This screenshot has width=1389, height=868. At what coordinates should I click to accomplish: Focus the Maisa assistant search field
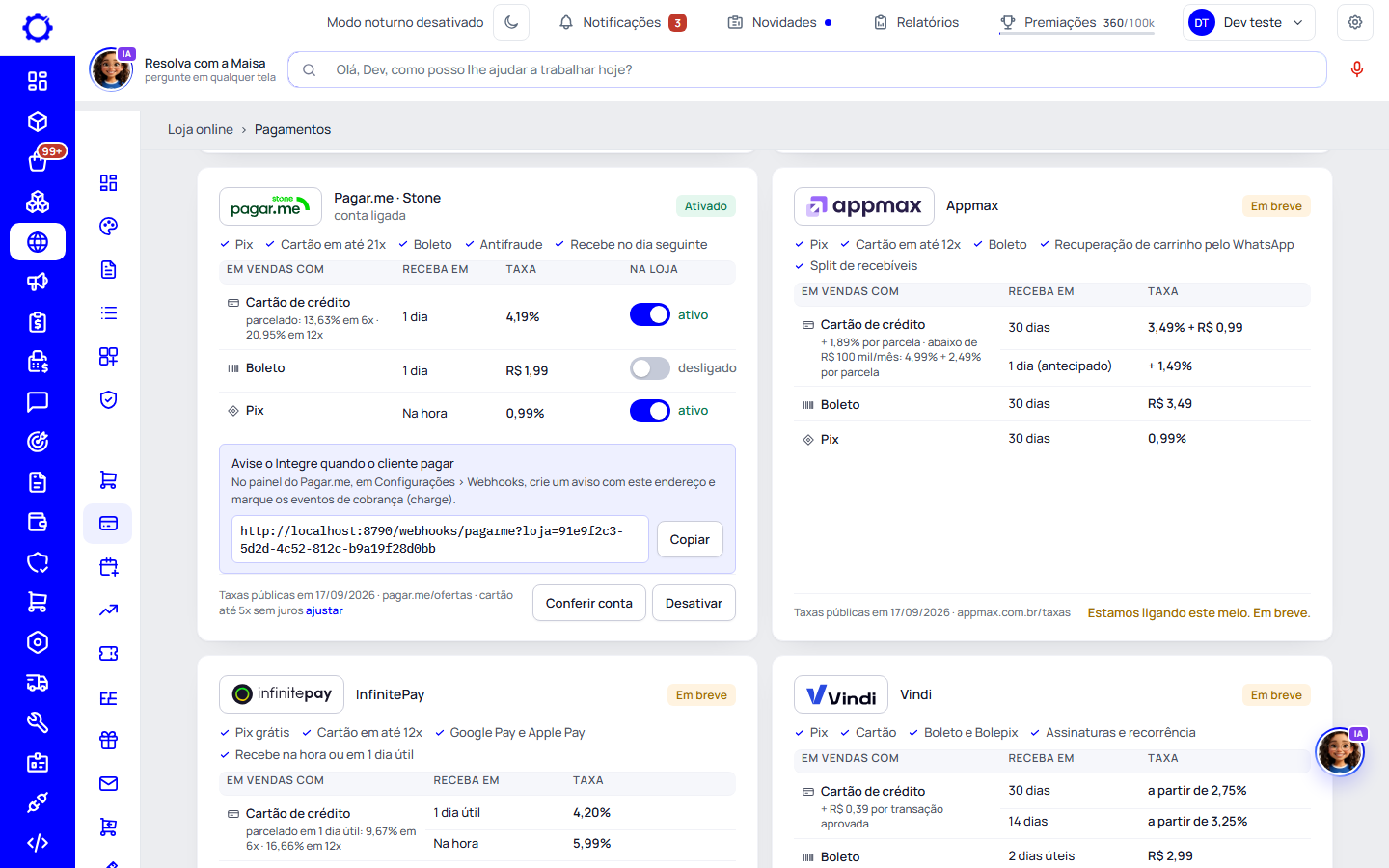pos(807,69)
